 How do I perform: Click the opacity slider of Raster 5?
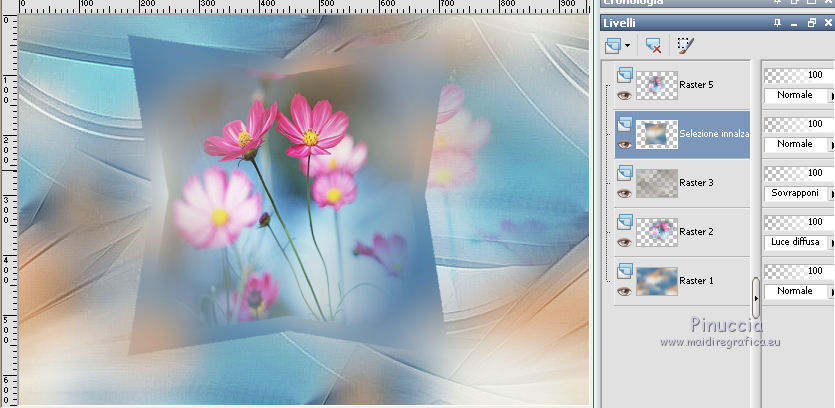pos(799,75)
